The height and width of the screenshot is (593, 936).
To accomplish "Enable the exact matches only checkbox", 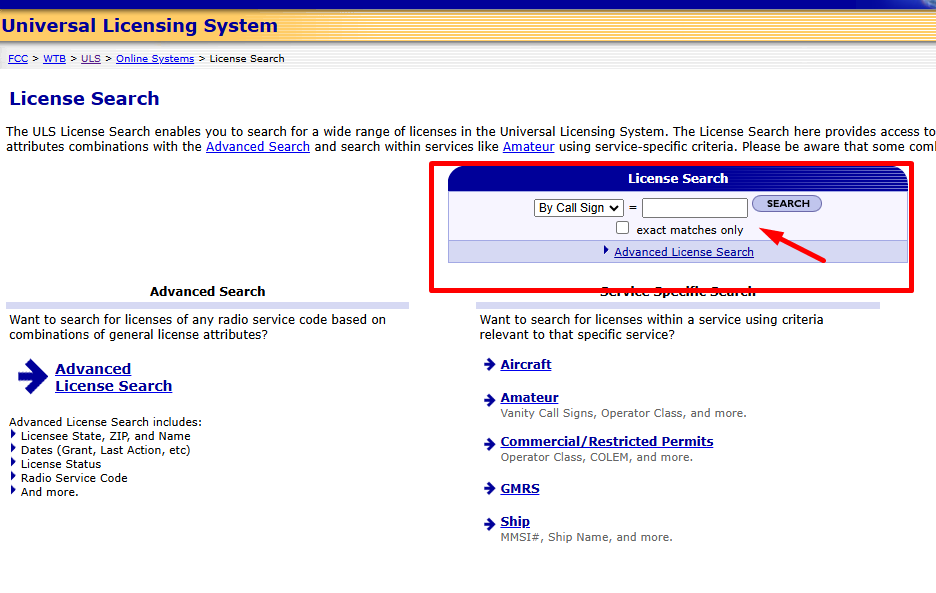I will click(x=623, y=228).
